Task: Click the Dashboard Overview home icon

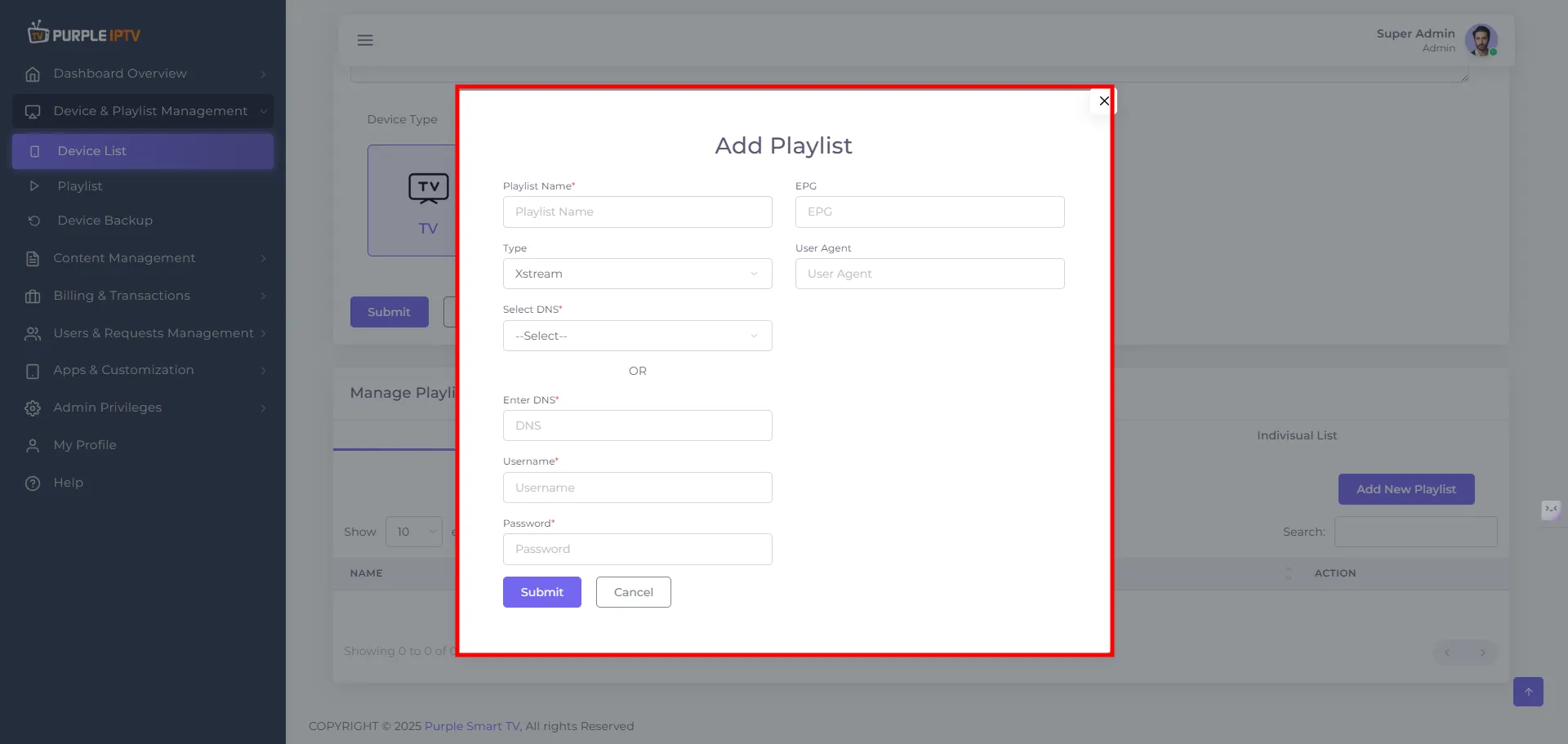Action: click(x=33, y=74)
